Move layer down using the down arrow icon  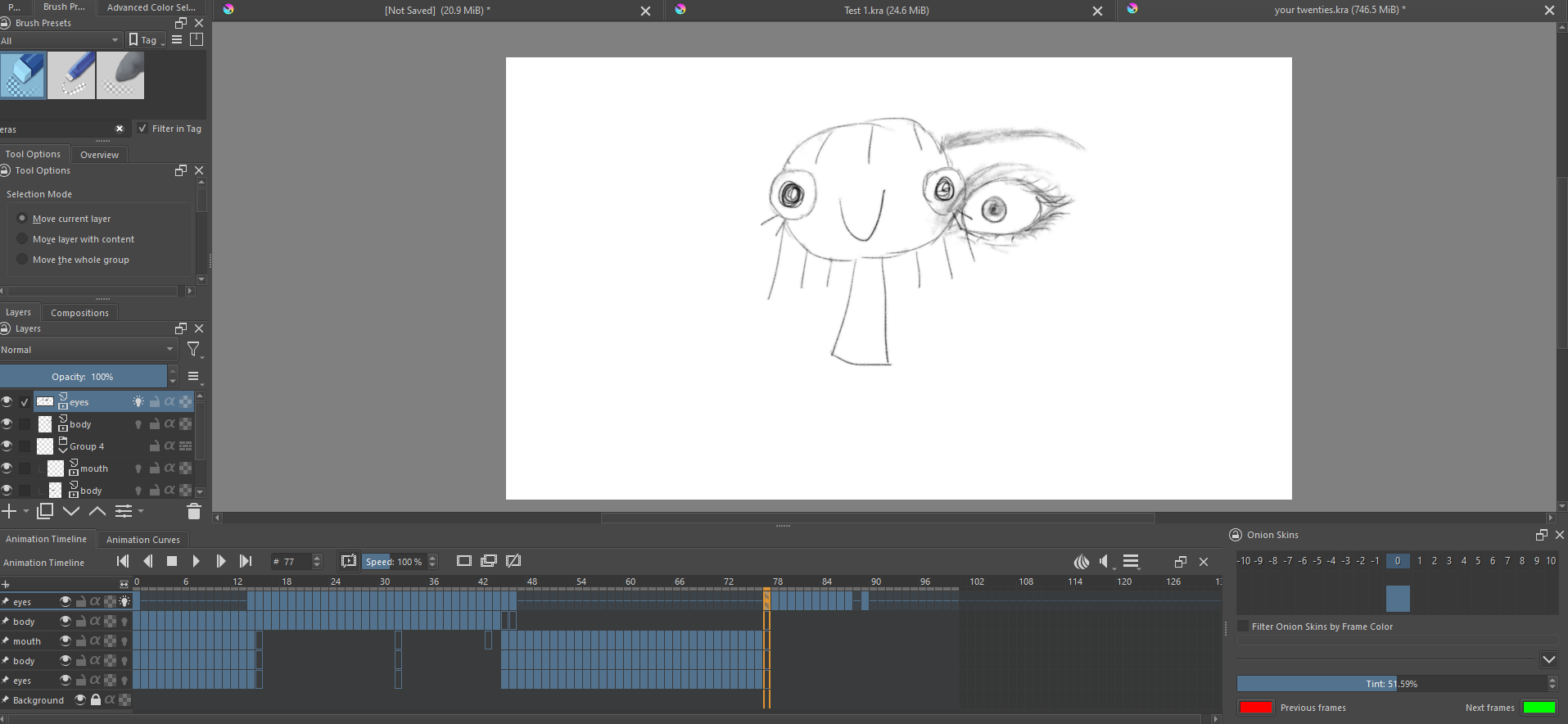[71, 511]
